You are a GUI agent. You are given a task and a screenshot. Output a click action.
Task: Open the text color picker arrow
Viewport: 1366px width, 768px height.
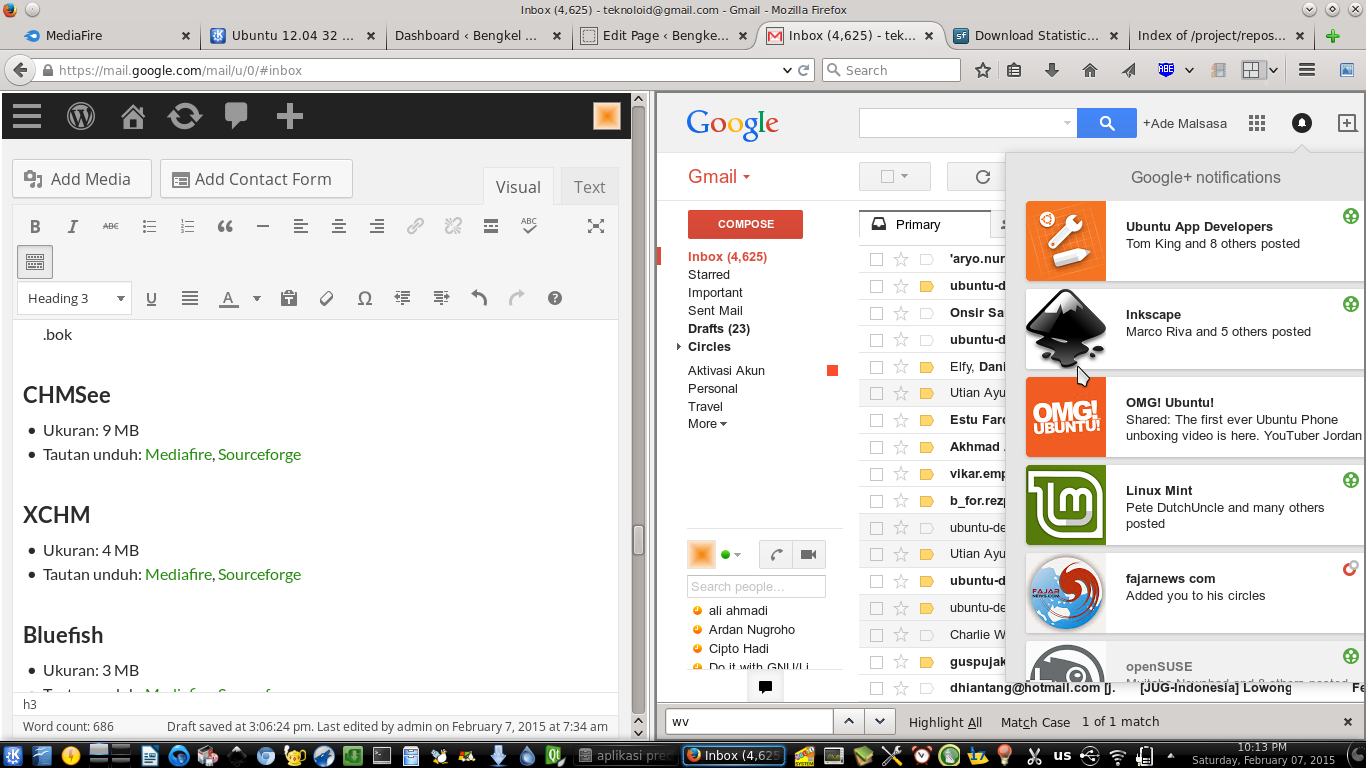(x=257, y=298)
